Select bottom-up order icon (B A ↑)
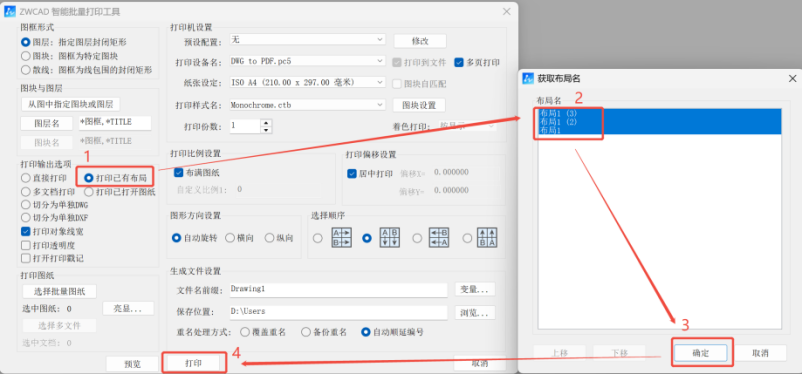 tap(487, 238)
